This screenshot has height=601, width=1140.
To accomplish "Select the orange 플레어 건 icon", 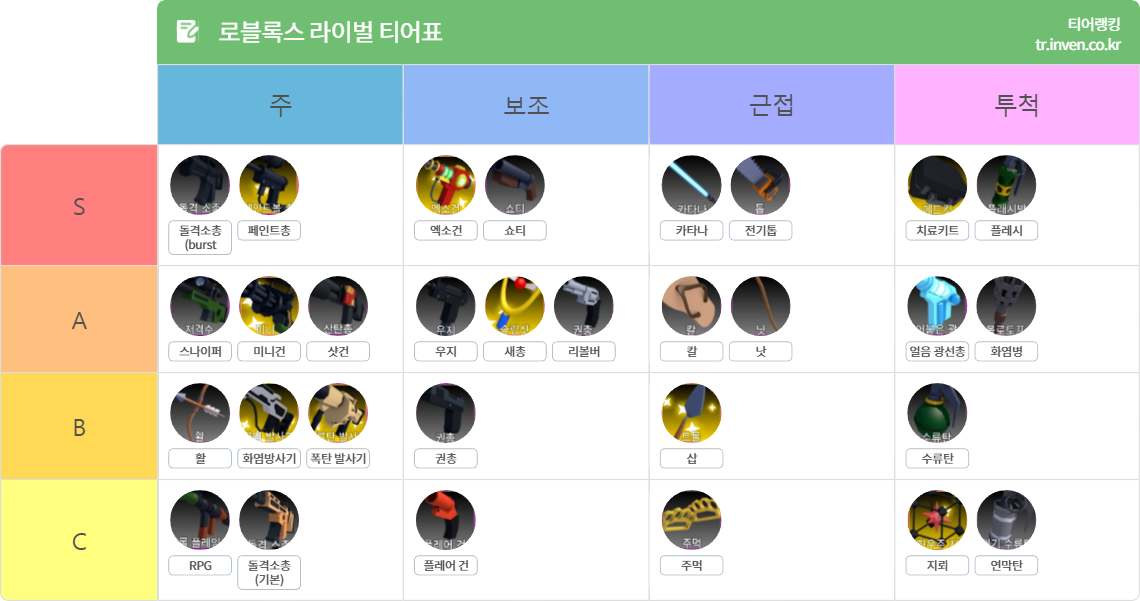I will click(x=446, y=520).
